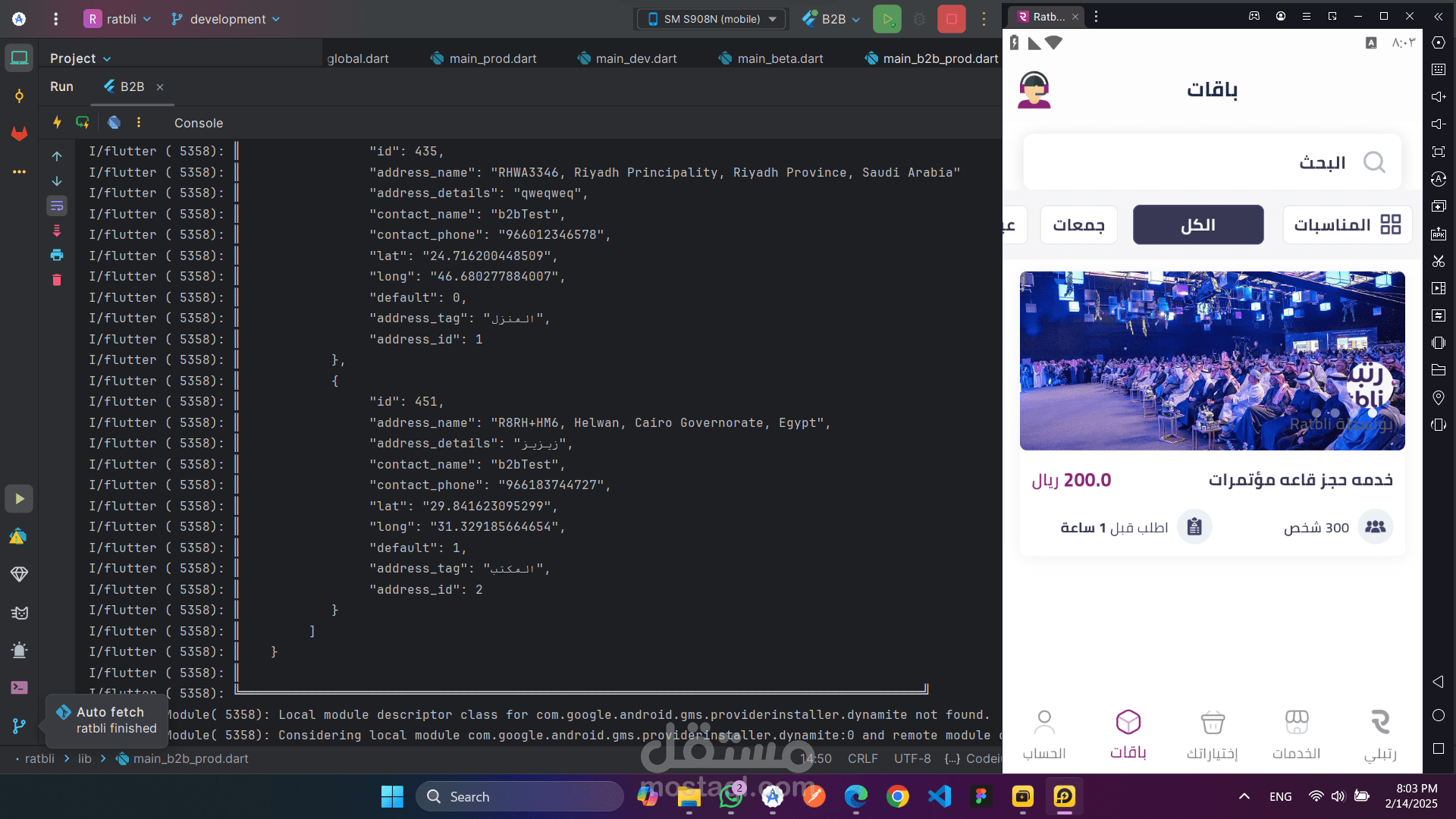The width and height of the screenshot is (1456, 819).
Task: Click the green Run button
Action: (x=886, y=19)
